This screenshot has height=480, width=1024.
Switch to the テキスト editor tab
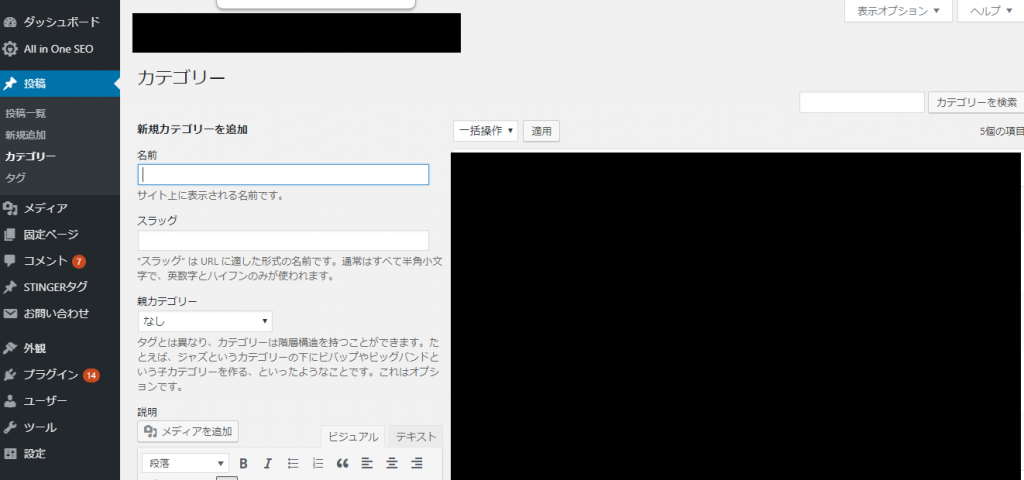[415, 437]
